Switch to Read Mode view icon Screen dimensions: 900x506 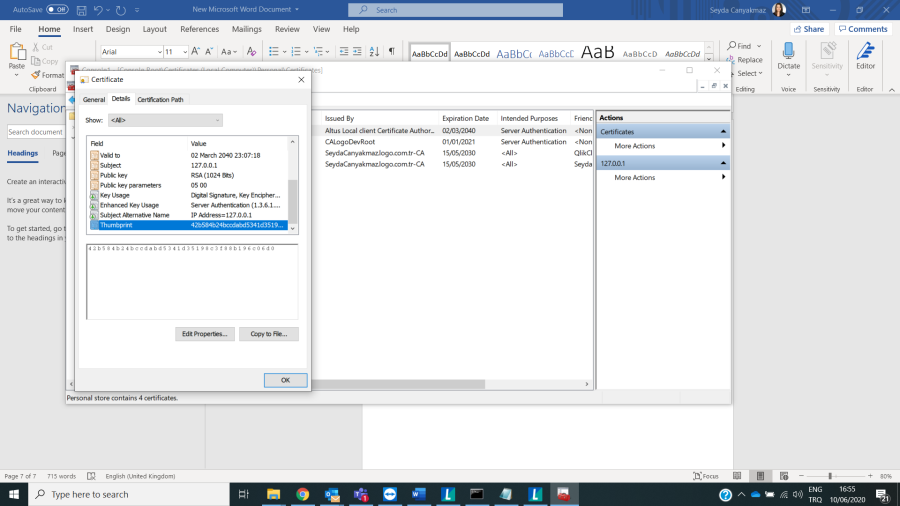737,476
